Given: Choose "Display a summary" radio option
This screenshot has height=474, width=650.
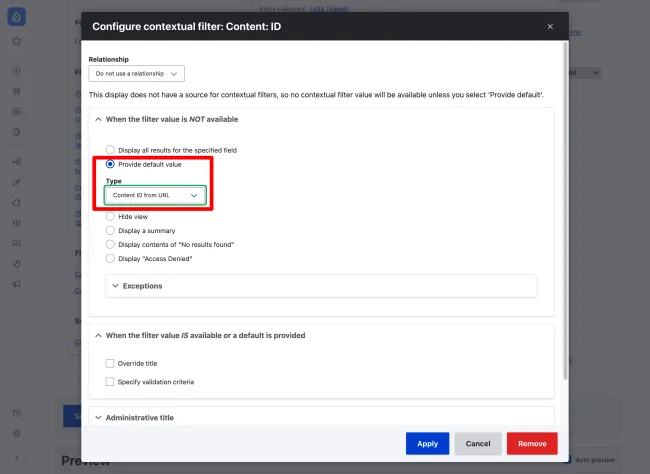Looking at the screenshot, I should 111,230.
